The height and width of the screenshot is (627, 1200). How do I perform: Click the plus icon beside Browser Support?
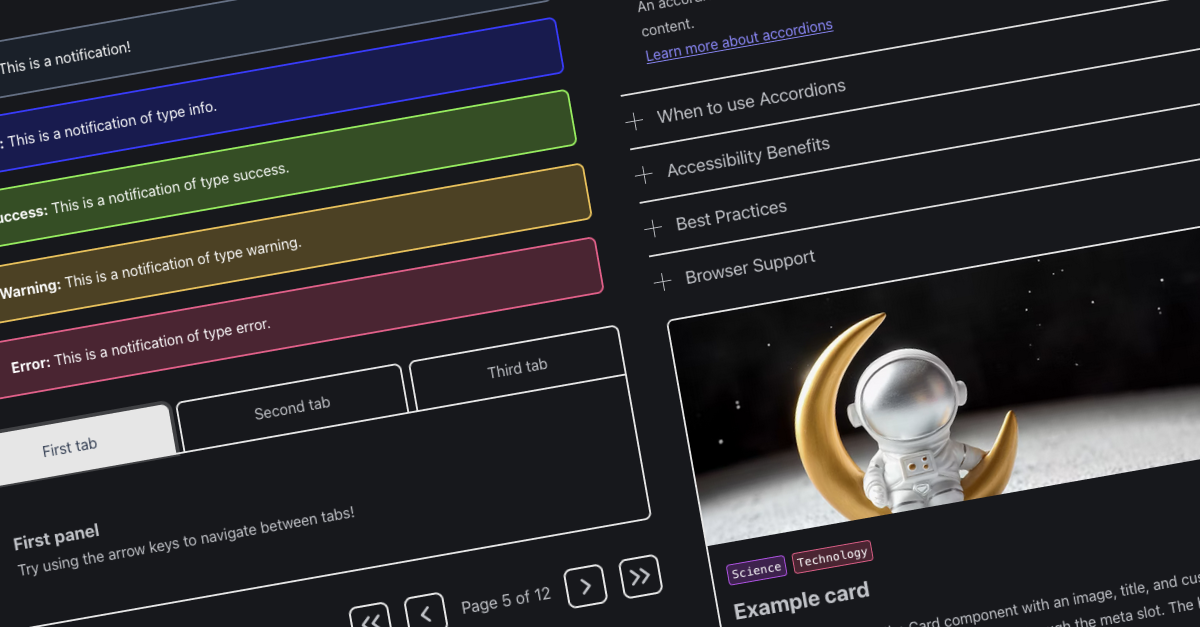click(662, 282)
